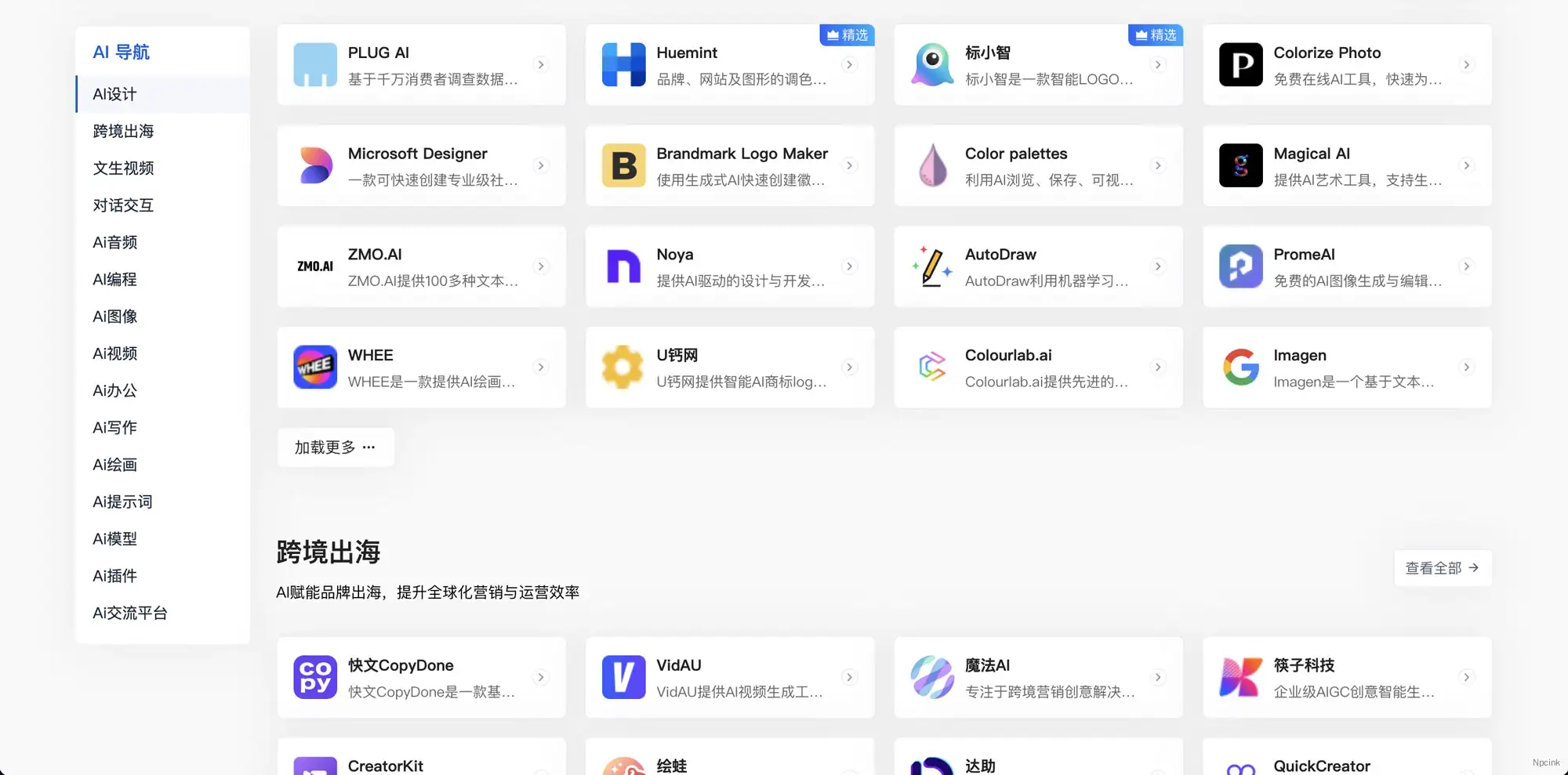Click the 加载更多 button
The width and height of the screenshot is (1568, 775).
click(x=336, y=447)
